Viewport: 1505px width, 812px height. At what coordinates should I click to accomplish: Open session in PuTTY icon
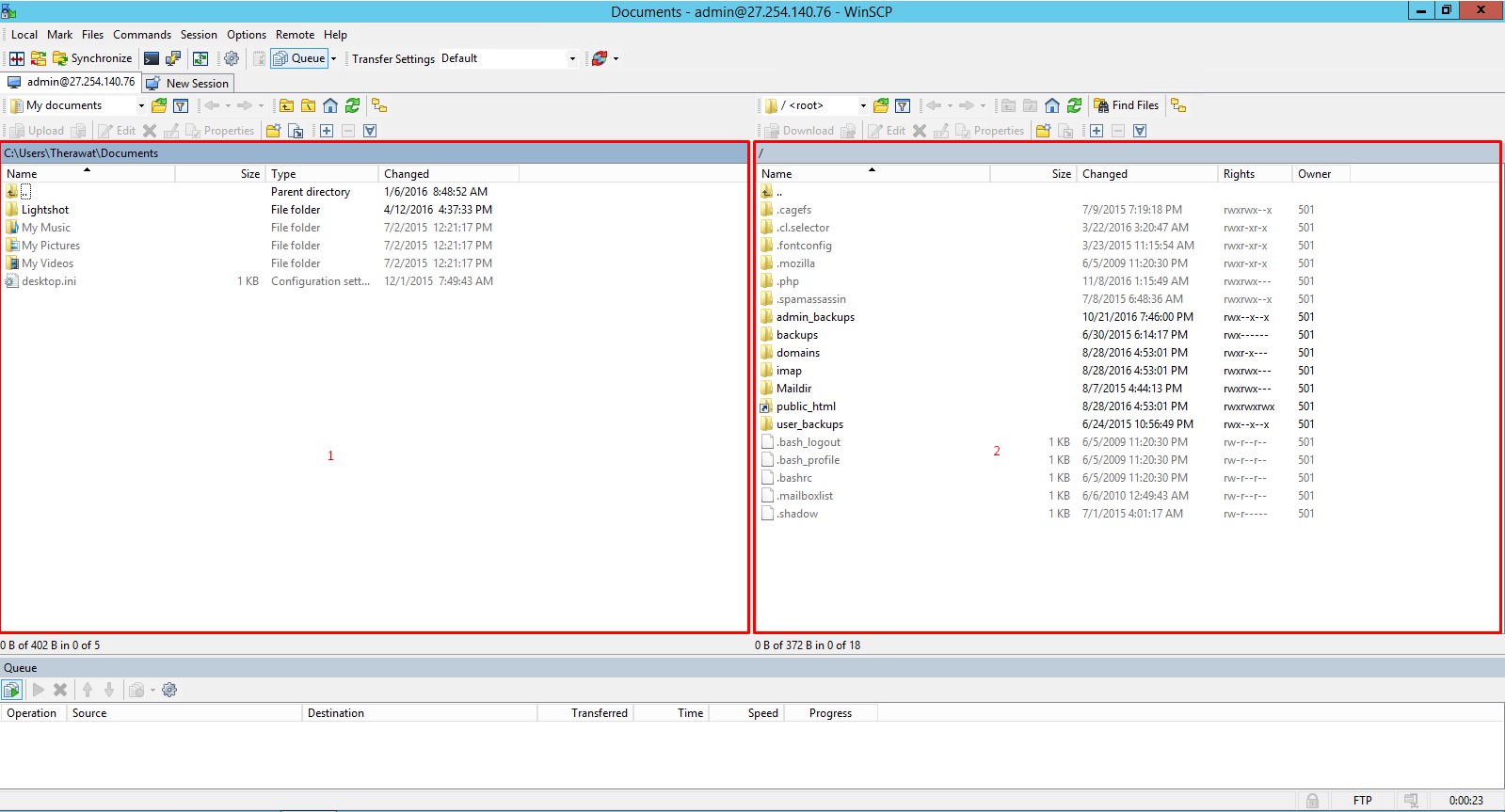point(173,58)
